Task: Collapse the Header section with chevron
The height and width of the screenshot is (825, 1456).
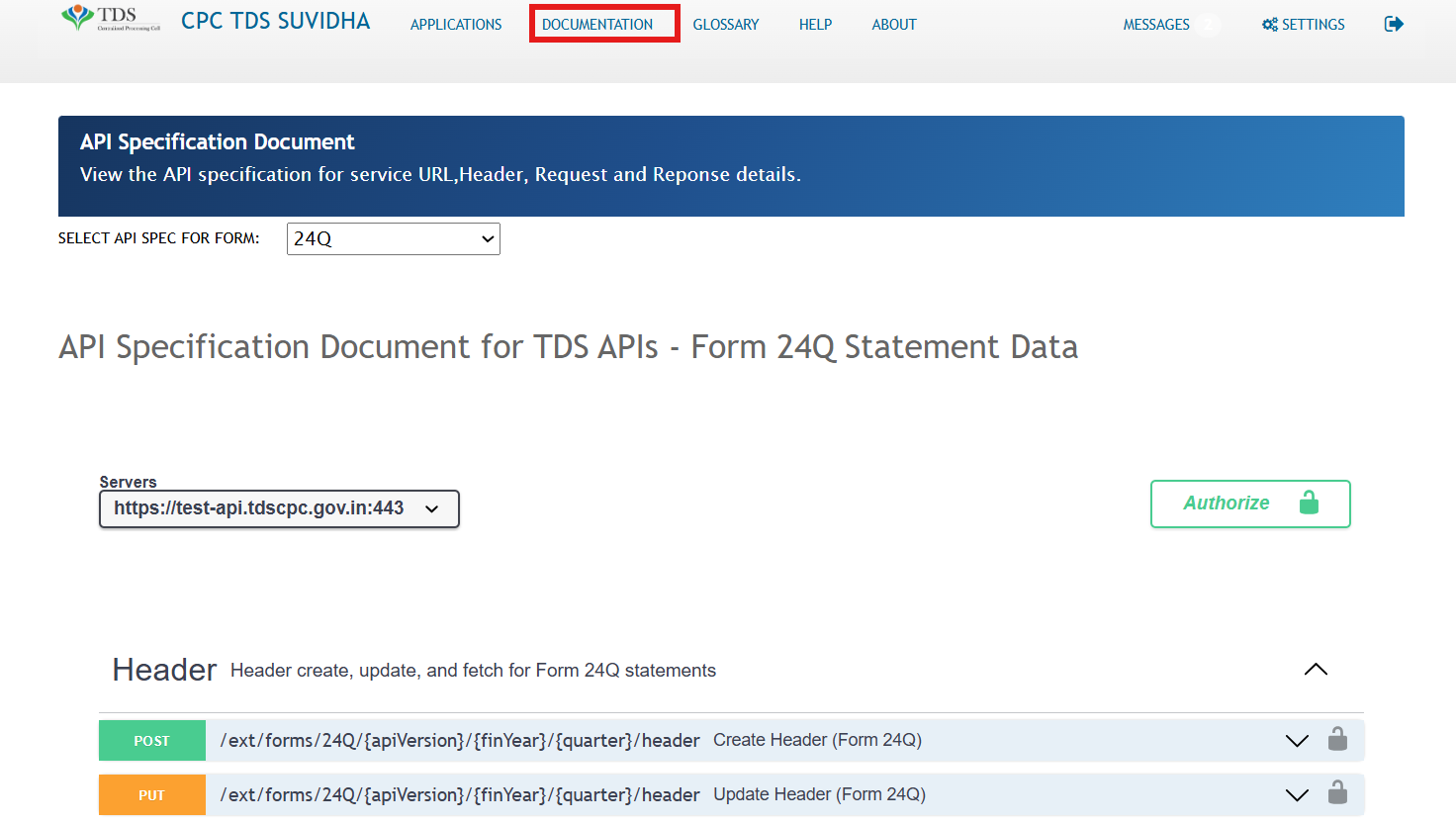Action: [x=1316, y=670]
